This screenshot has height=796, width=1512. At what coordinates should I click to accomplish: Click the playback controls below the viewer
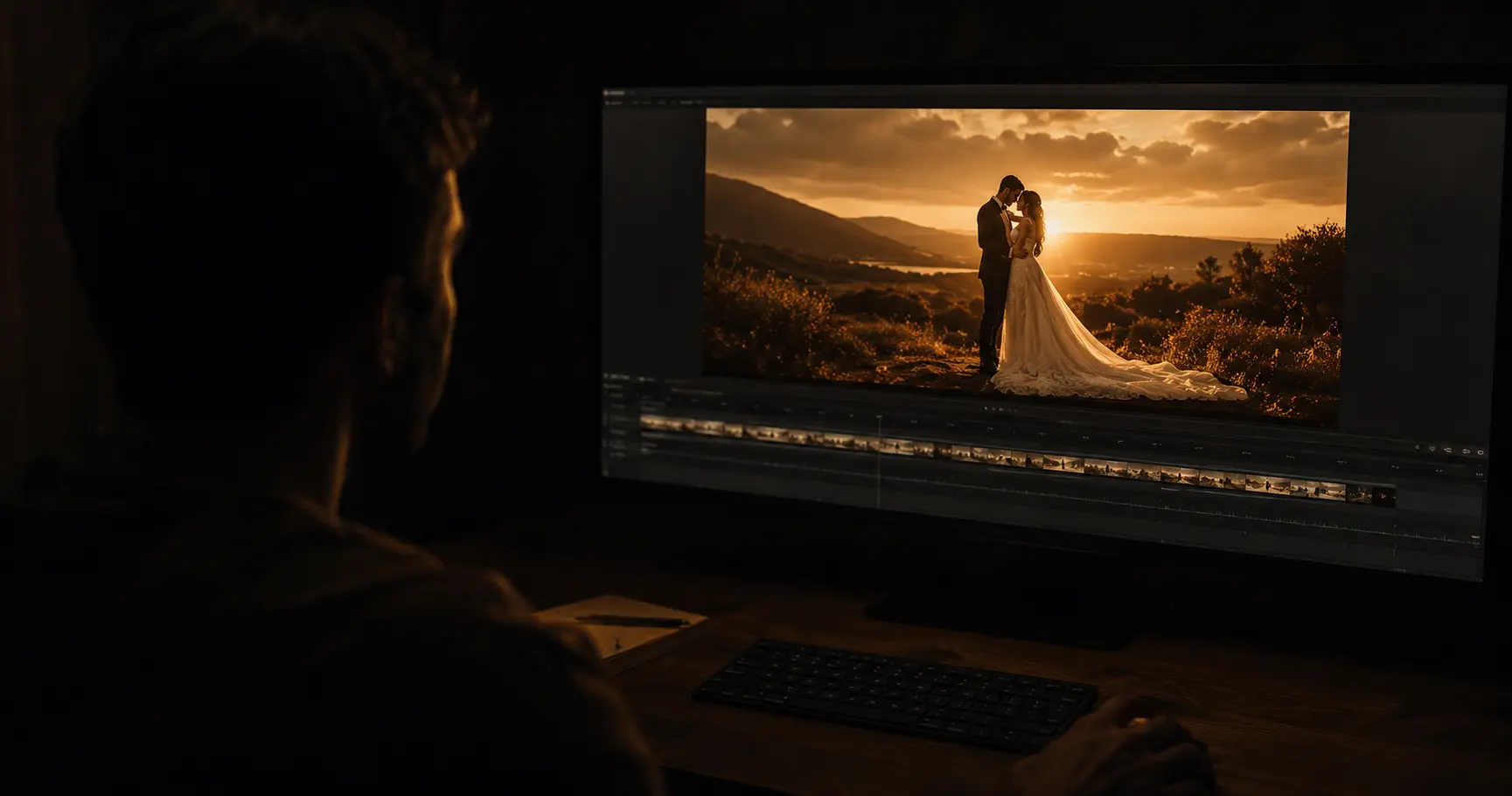tap(1000, 408)
